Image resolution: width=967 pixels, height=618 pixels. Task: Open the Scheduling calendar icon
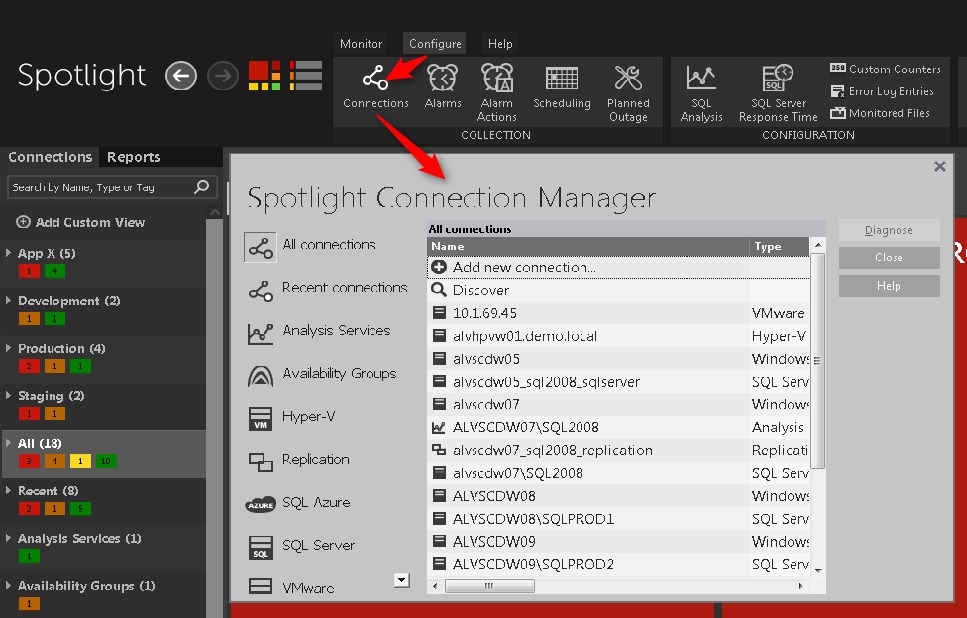[x=561, y=79]
